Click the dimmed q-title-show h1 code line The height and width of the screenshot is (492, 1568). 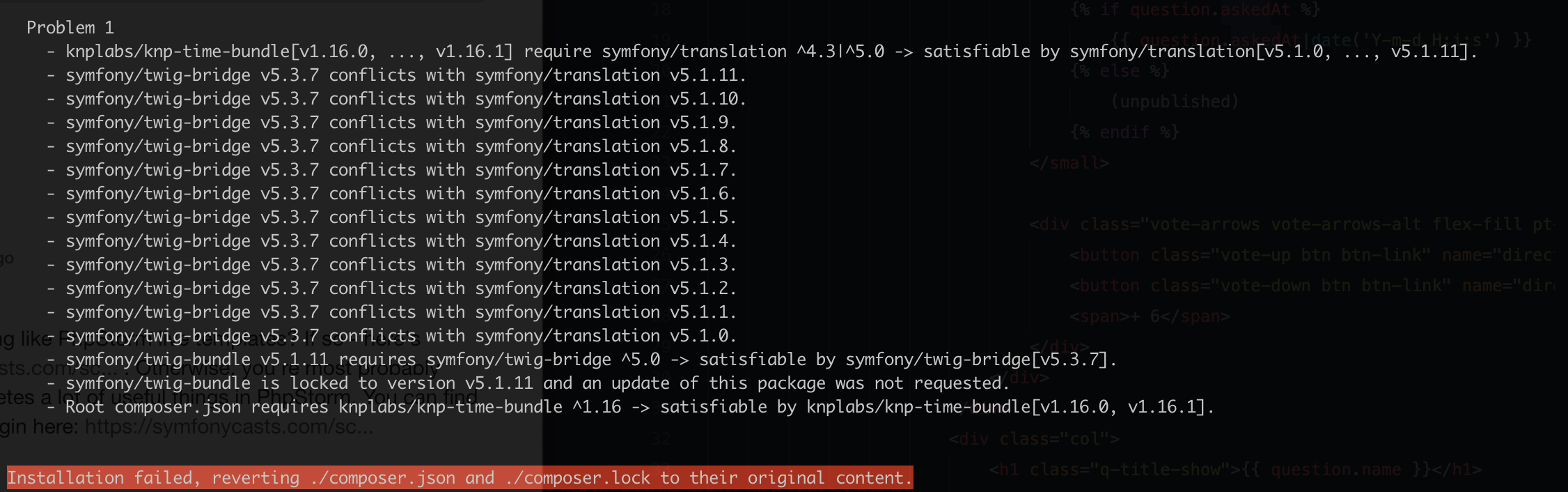tap(1234, 470)
